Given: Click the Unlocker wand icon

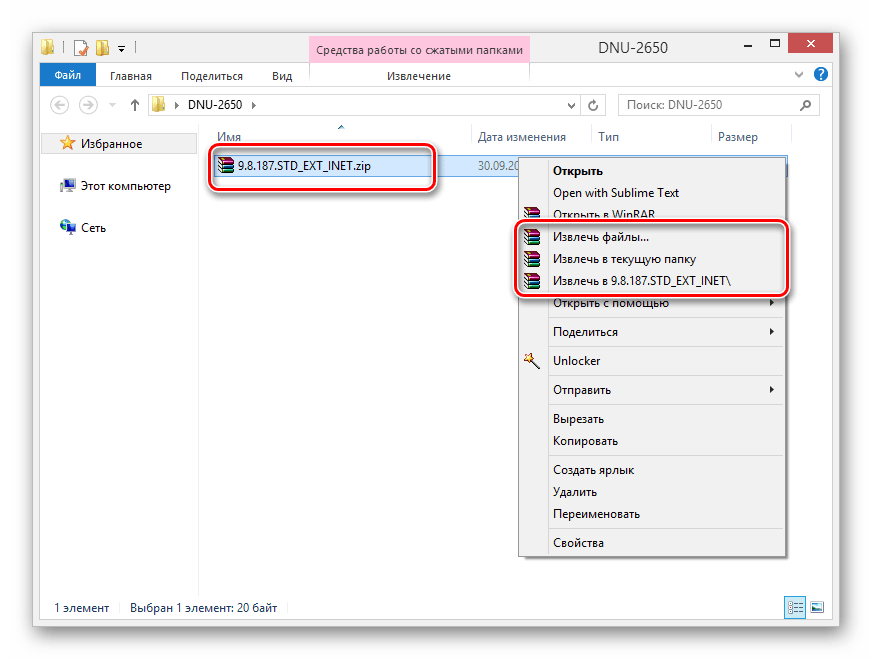Looking at the screenshot, I should click(531, 361).
